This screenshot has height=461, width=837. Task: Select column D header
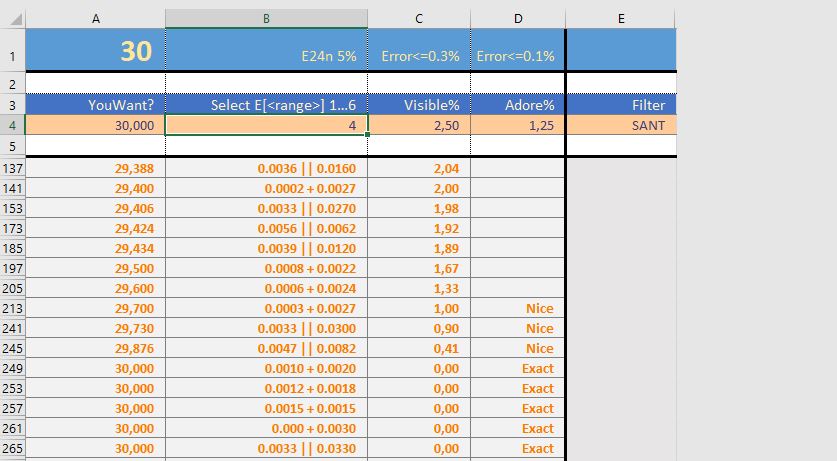(x=518, y=19)
